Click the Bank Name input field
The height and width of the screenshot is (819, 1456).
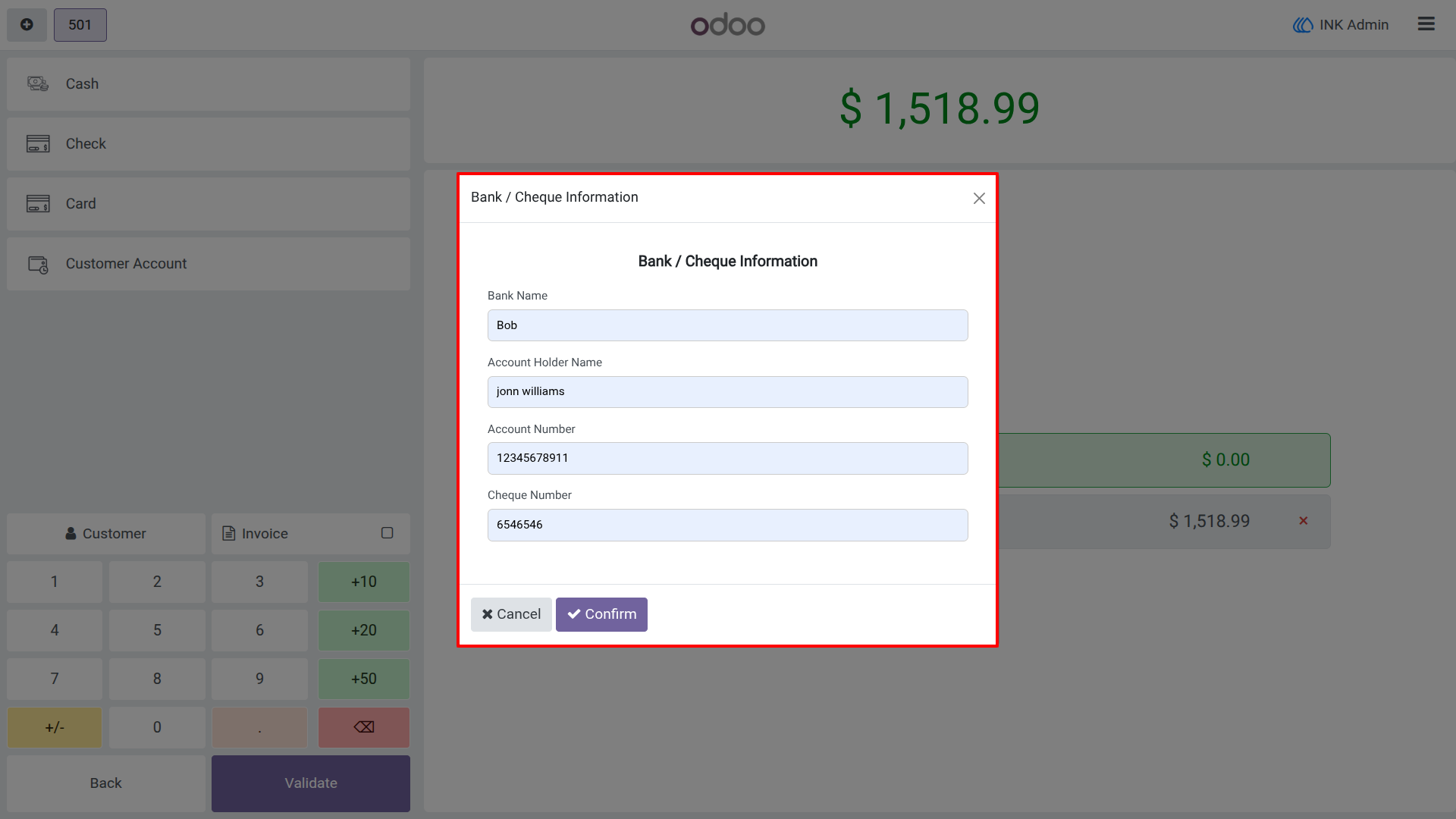pos(727,325)
